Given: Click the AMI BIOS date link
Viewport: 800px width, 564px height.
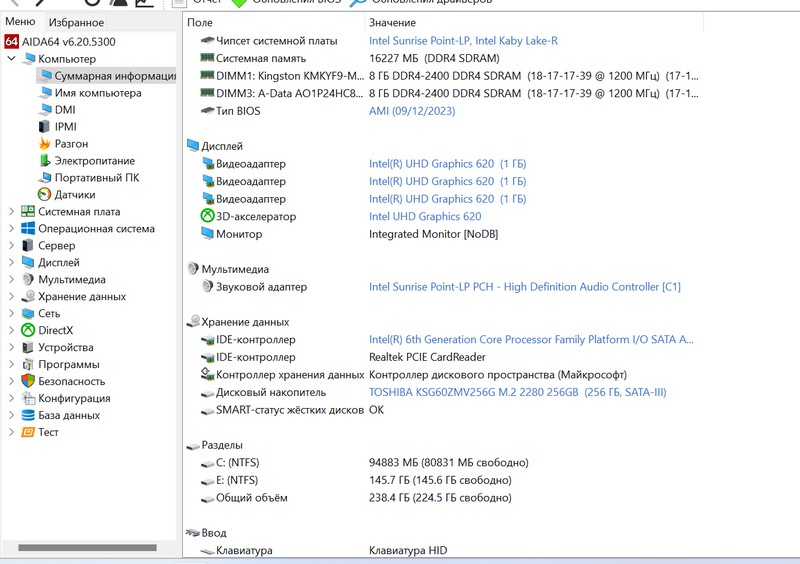Looking at the screenshot, I should click(x=412, y=111).
